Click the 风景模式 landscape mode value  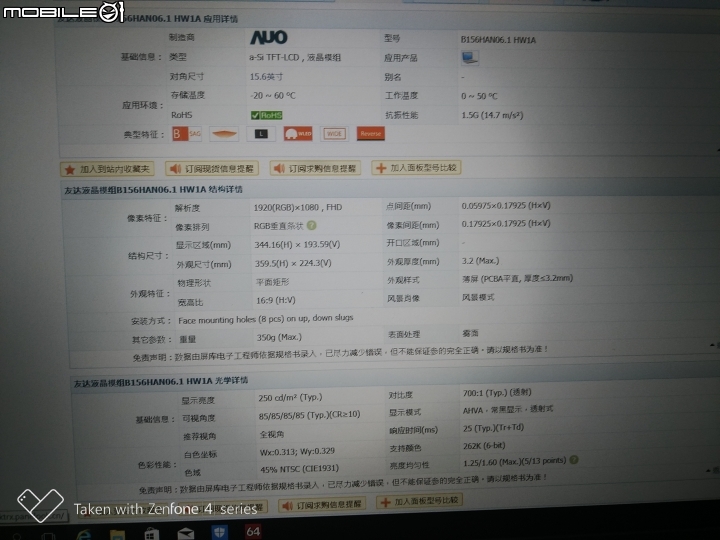click(478, 297)
